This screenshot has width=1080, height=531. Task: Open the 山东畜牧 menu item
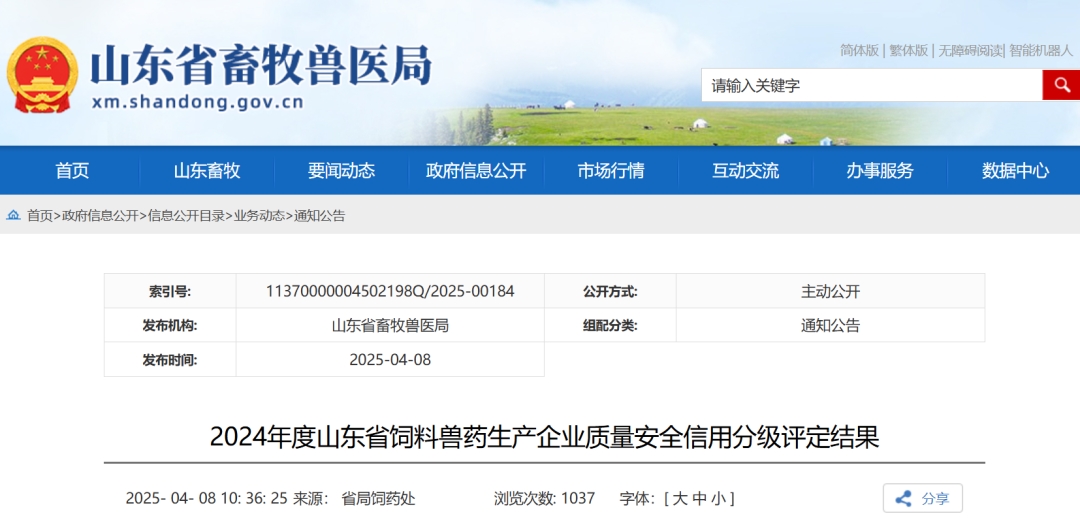coord(207,171)
